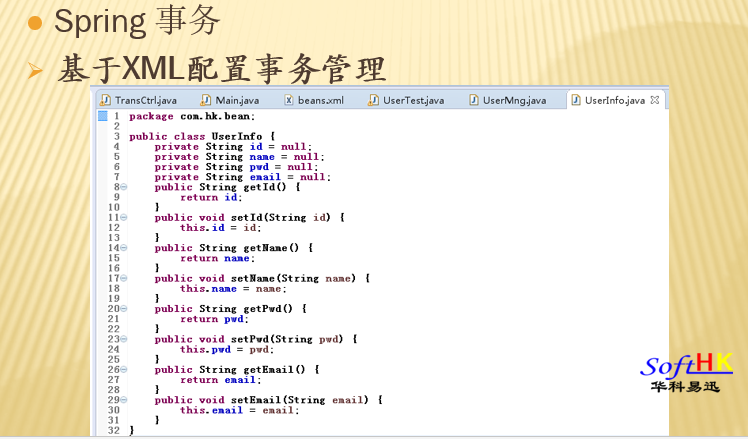Switch to the TransCtrl.java tab
The width and height of the screenshot is (748, 439).
[138, 100]
